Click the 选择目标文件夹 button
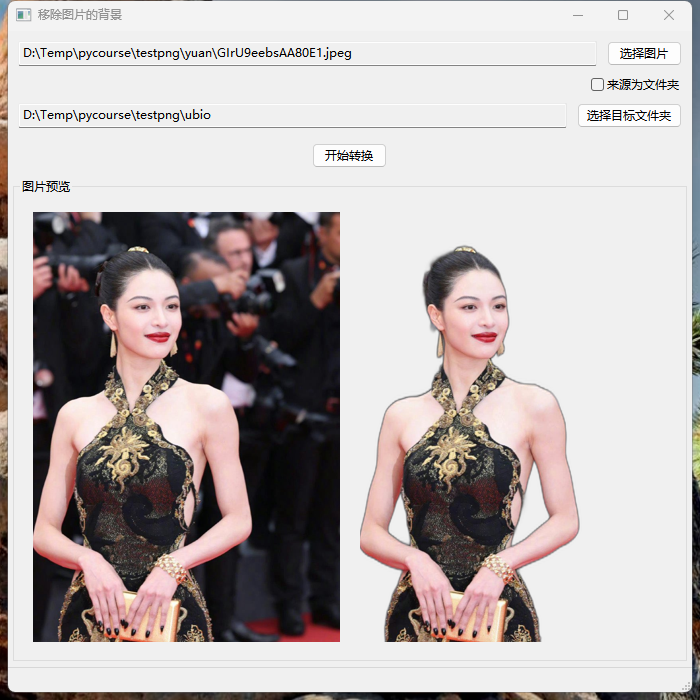 click(629, 116)
